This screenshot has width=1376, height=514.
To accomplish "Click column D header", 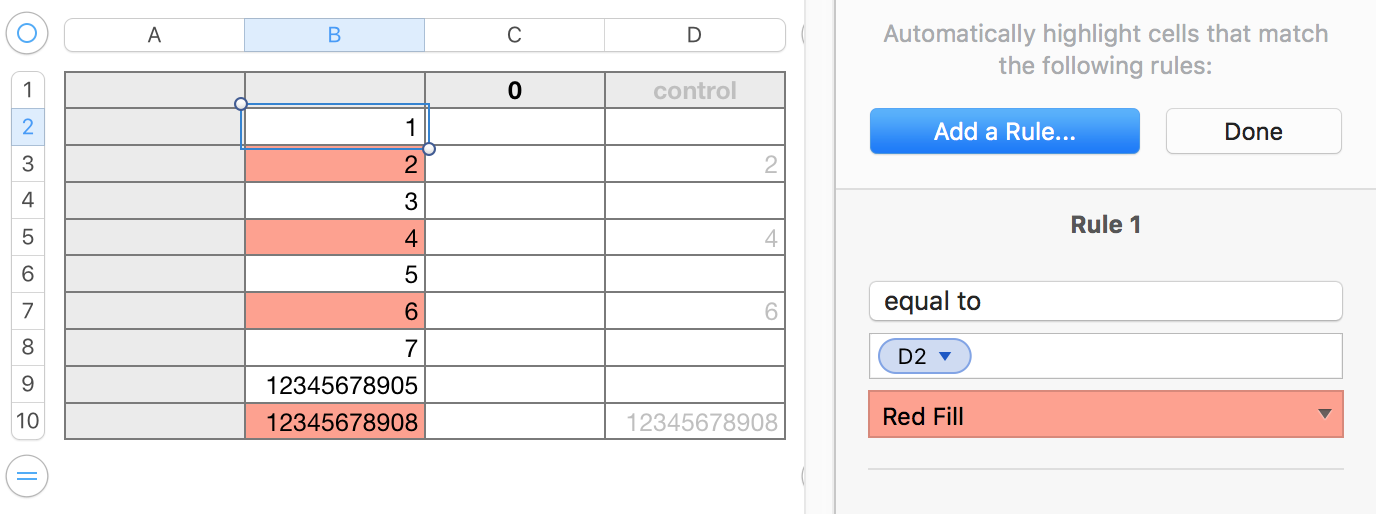I will point(694,35).
